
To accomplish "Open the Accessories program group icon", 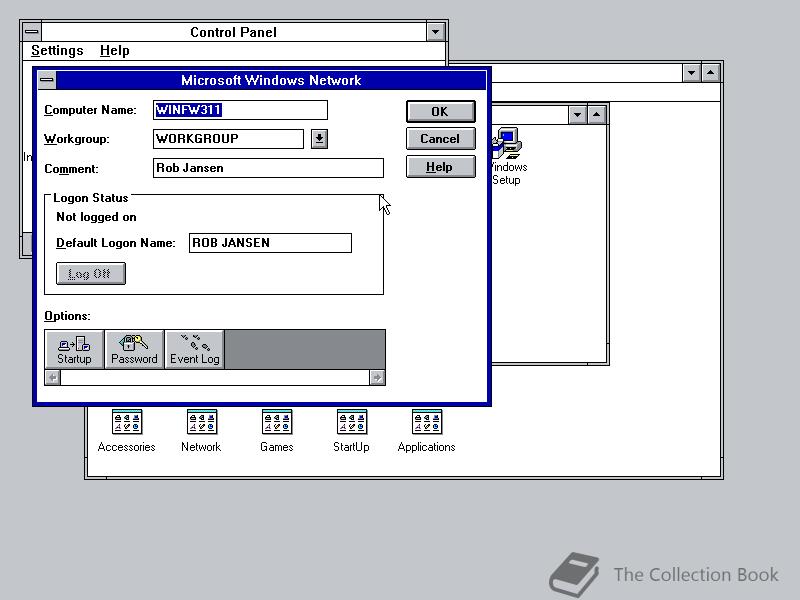I will click(127, 432).
